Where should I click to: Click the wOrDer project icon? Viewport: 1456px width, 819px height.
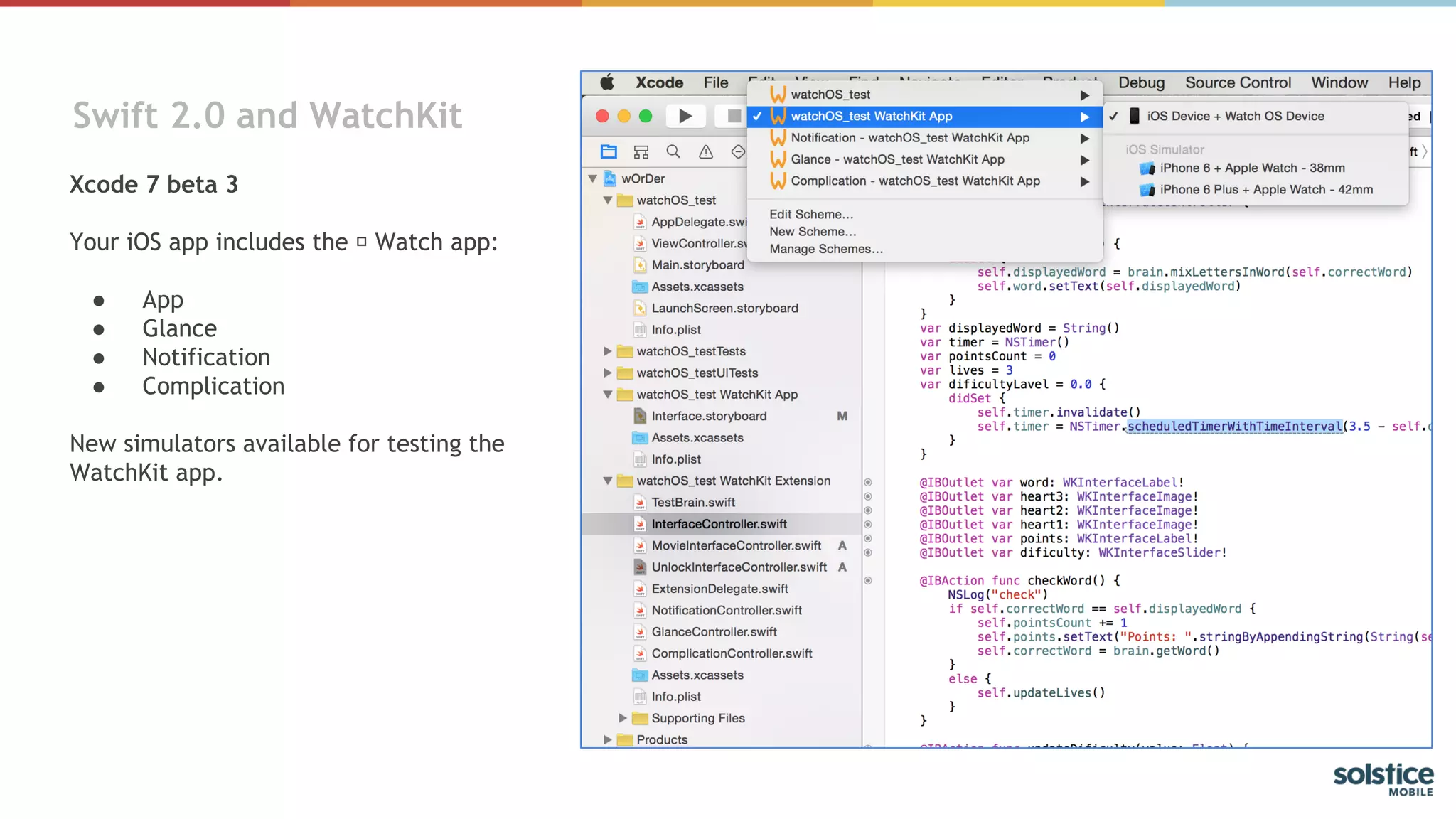[610, 178]
